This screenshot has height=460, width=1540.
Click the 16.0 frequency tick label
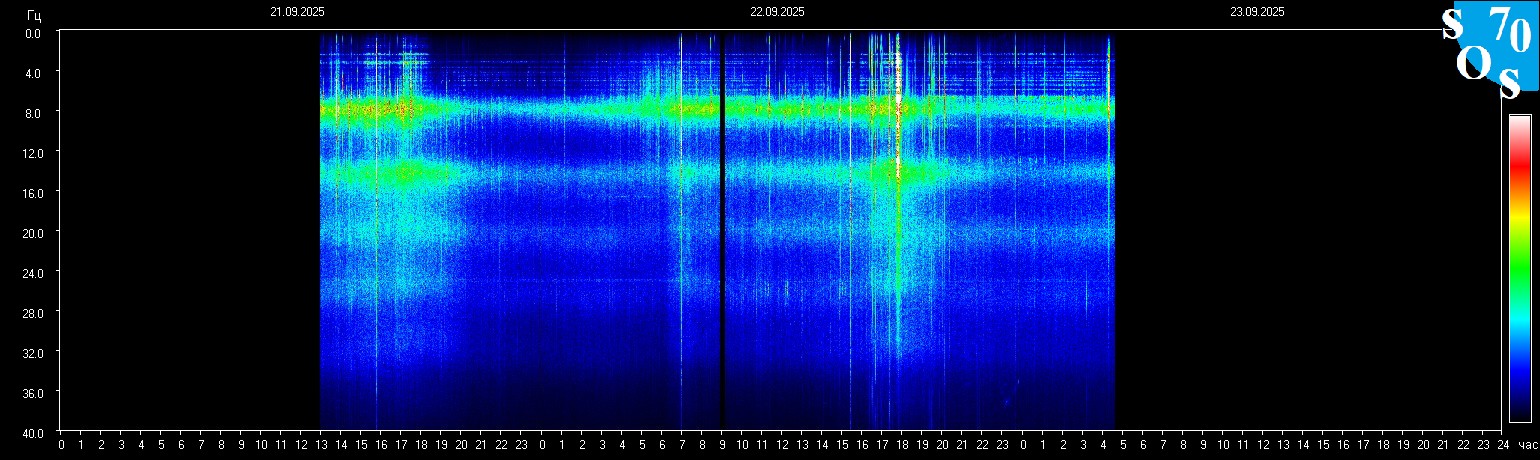(x=33, y=192)
